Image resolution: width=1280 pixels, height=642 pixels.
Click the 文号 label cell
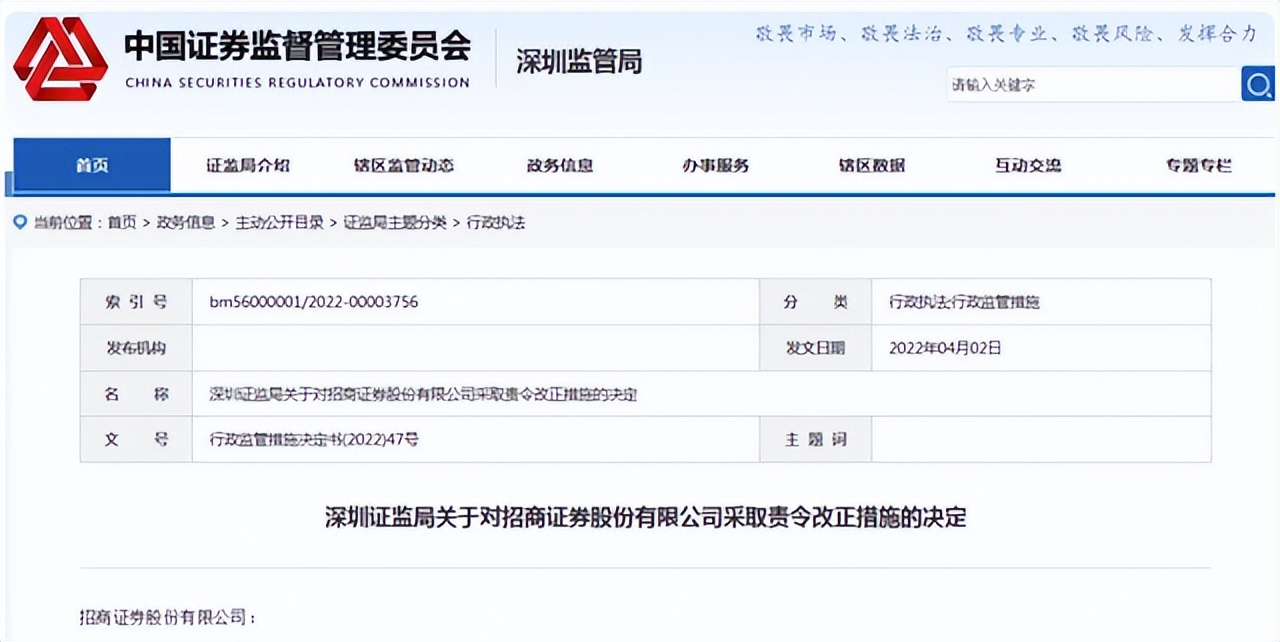(x=137, y=439)
